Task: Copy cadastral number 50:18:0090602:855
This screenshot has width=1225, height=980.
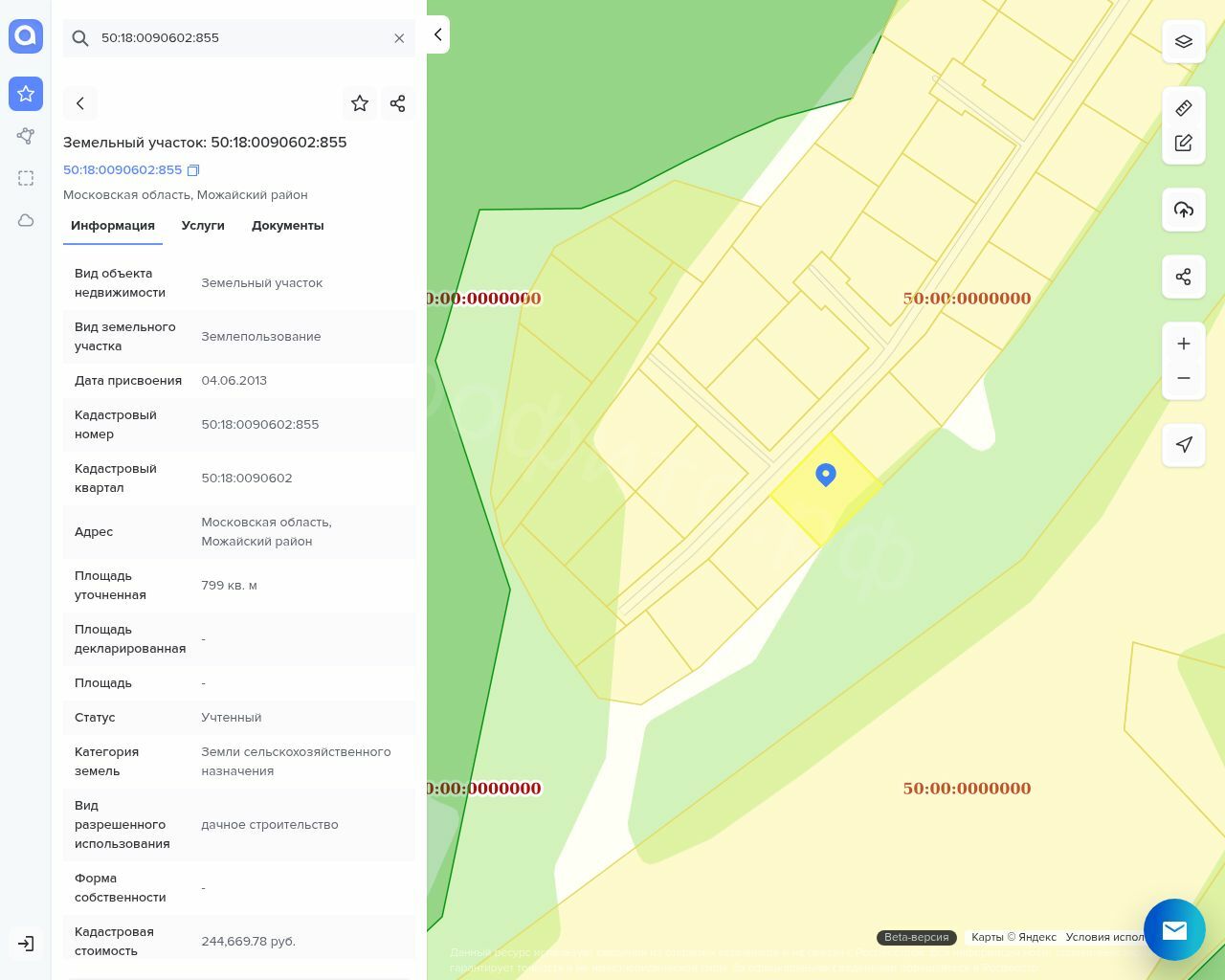Action: (x=193, y=170)
